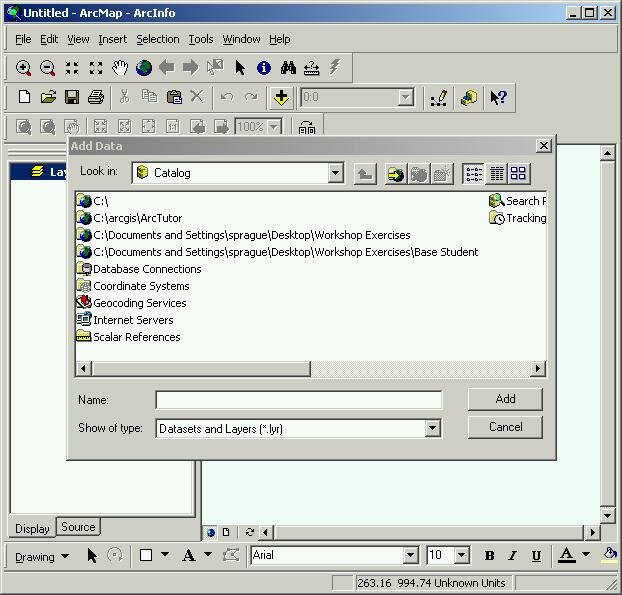
Task: Go to next extent arrow
Action: 191,68
